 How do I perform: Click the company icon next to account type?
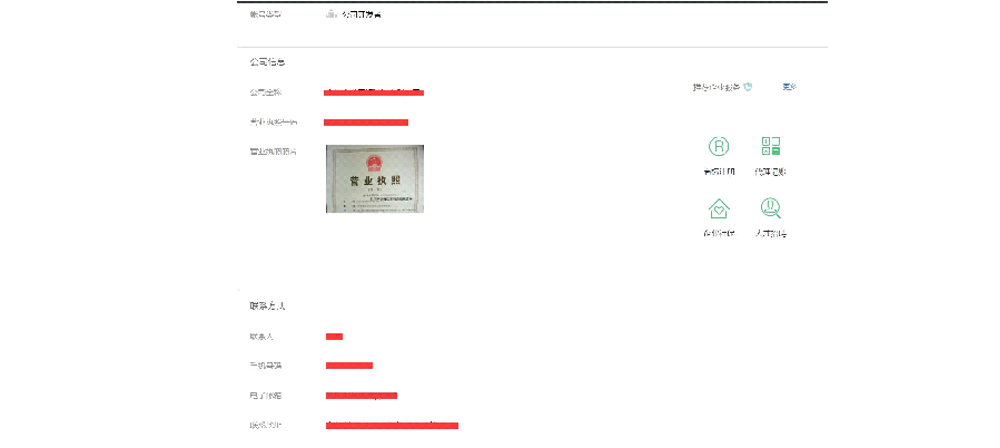(x=331, y=15)
